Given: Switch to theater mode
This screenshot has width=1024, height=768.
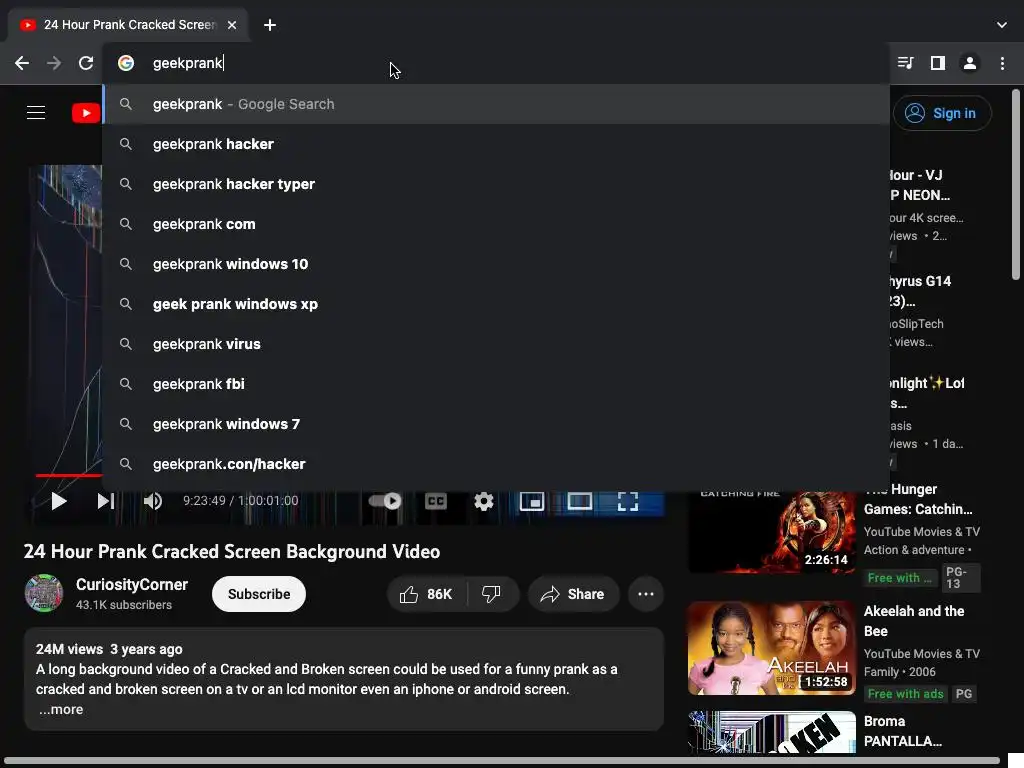Looking at the screenshot, I should [579, 501].
